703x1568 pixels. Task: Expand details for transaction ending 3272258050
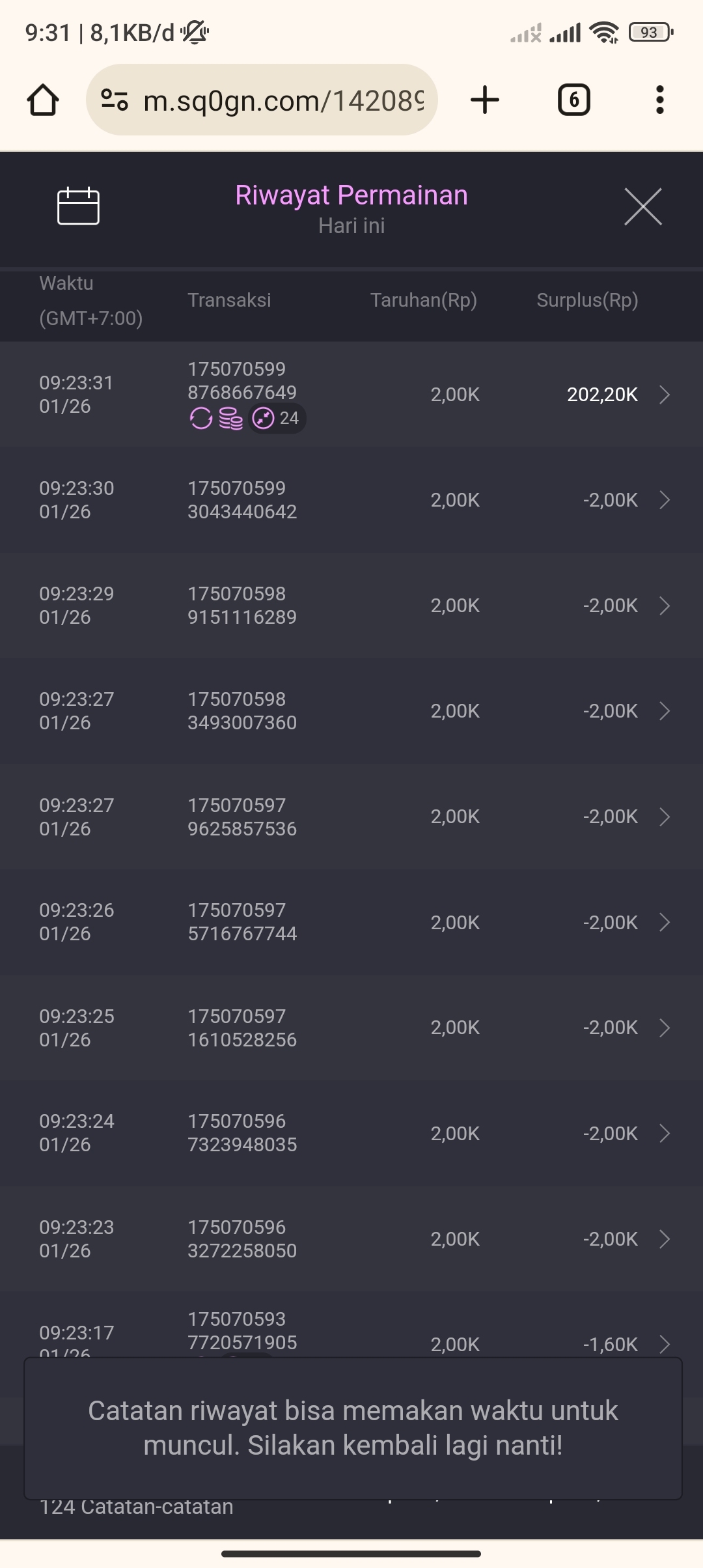665,1239
